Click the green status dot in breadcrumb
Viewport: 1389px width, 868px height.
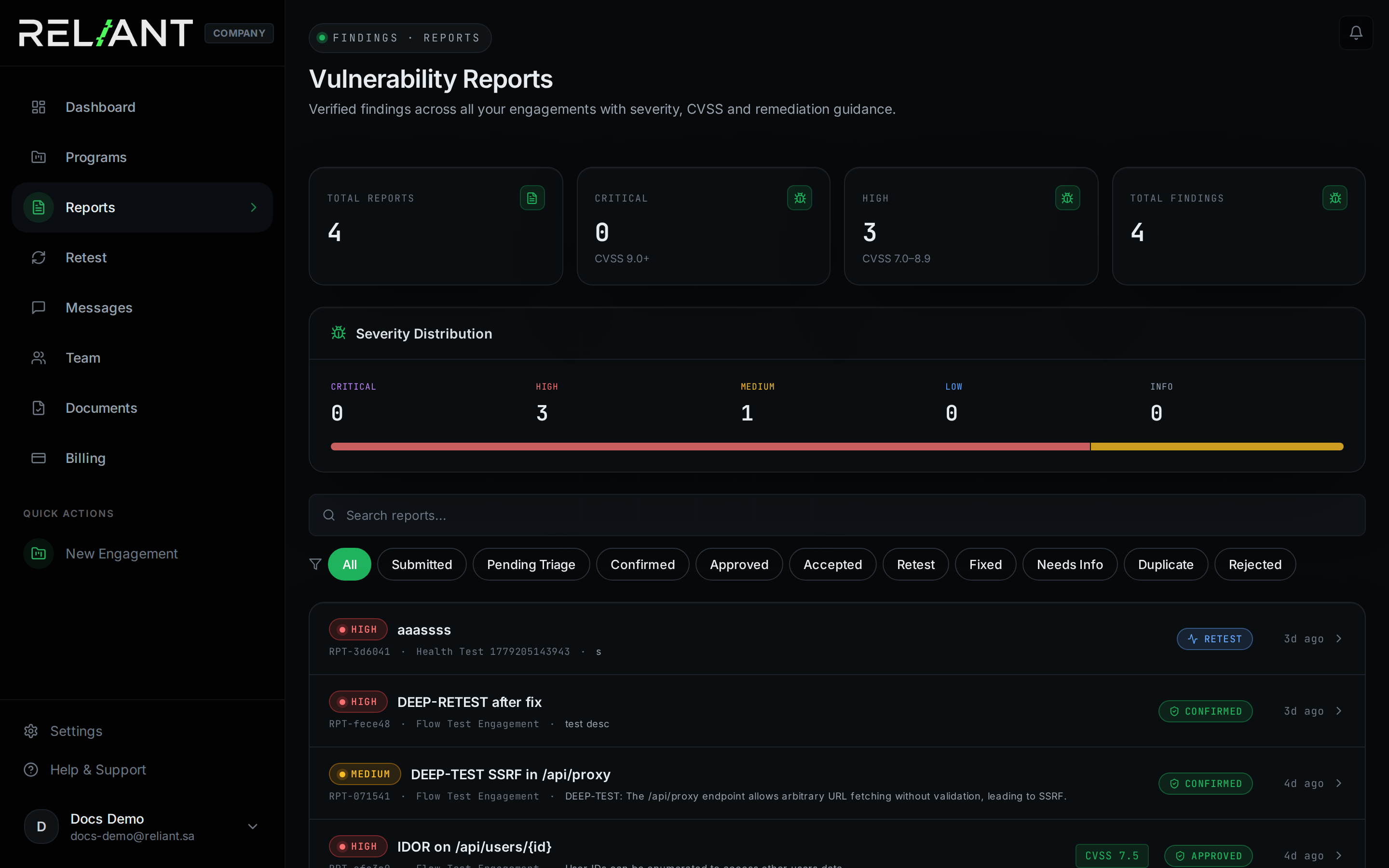click(x=322, y=38)
